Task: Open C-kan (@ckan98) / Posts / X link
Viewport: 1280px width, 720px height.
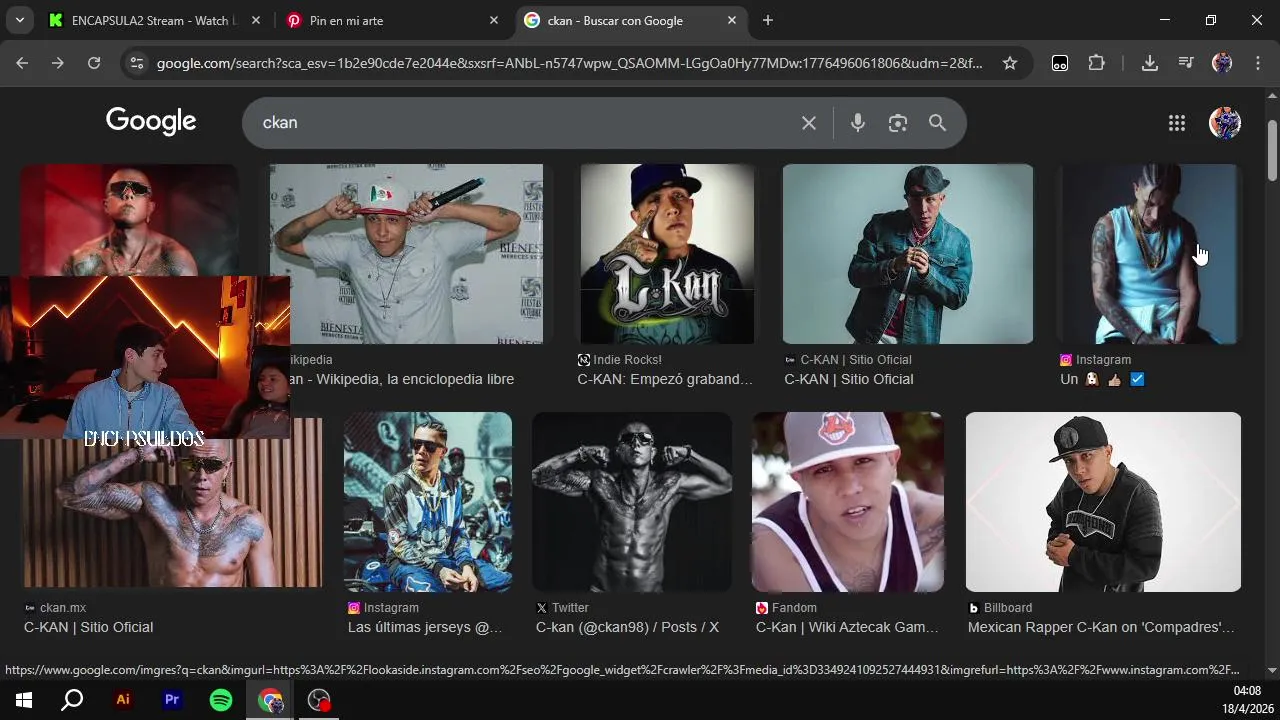Action: coord(627,627)
